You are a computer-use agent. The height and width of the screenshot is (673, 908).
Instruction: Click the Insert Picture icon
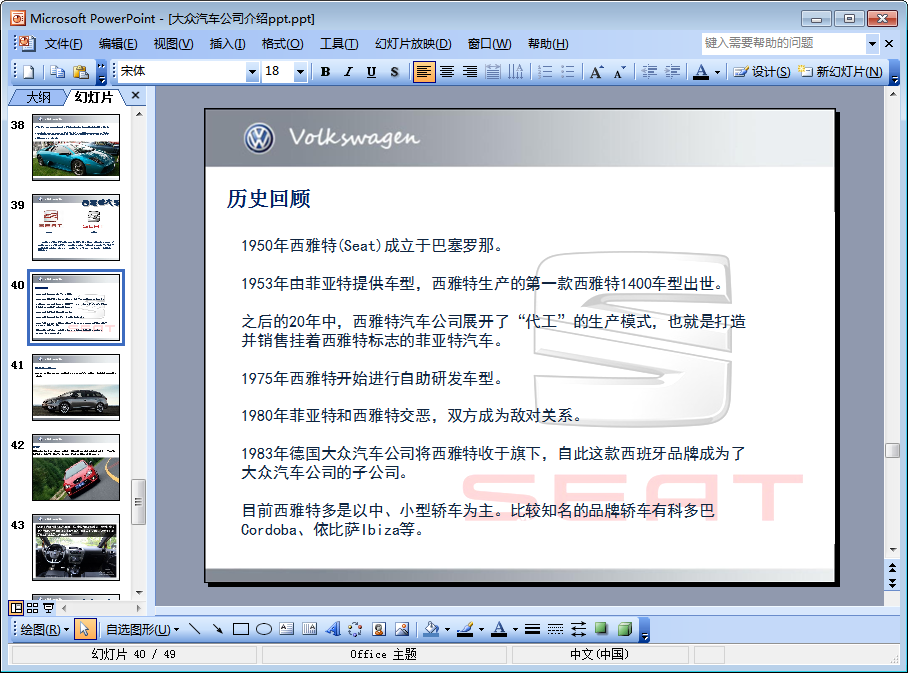pos(402,629)
